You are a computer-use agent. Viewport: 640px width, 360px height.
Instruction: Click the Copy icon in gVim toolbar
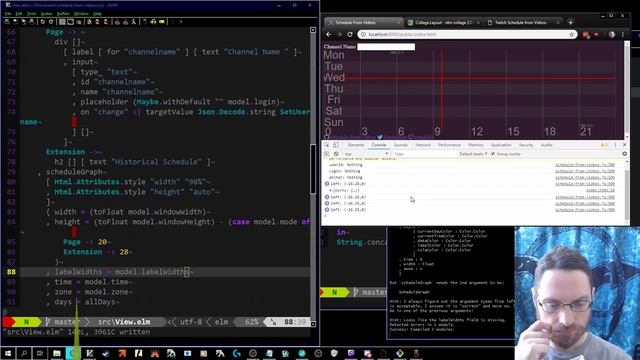(x=70, y=22)
